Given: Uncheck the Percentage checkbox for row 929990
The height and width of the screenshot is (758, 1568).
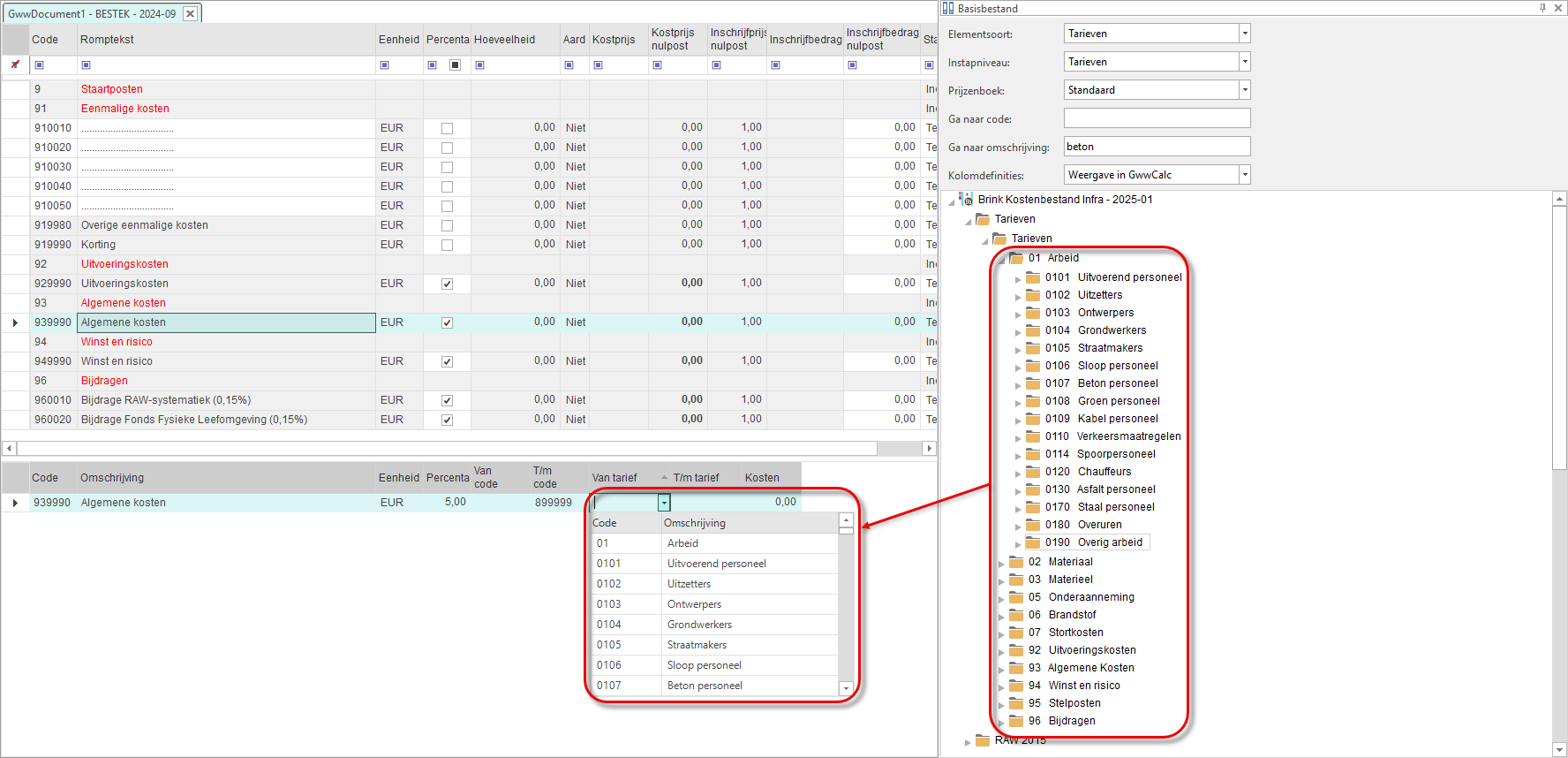Looking at the screenshot, I should click(447, 284).
